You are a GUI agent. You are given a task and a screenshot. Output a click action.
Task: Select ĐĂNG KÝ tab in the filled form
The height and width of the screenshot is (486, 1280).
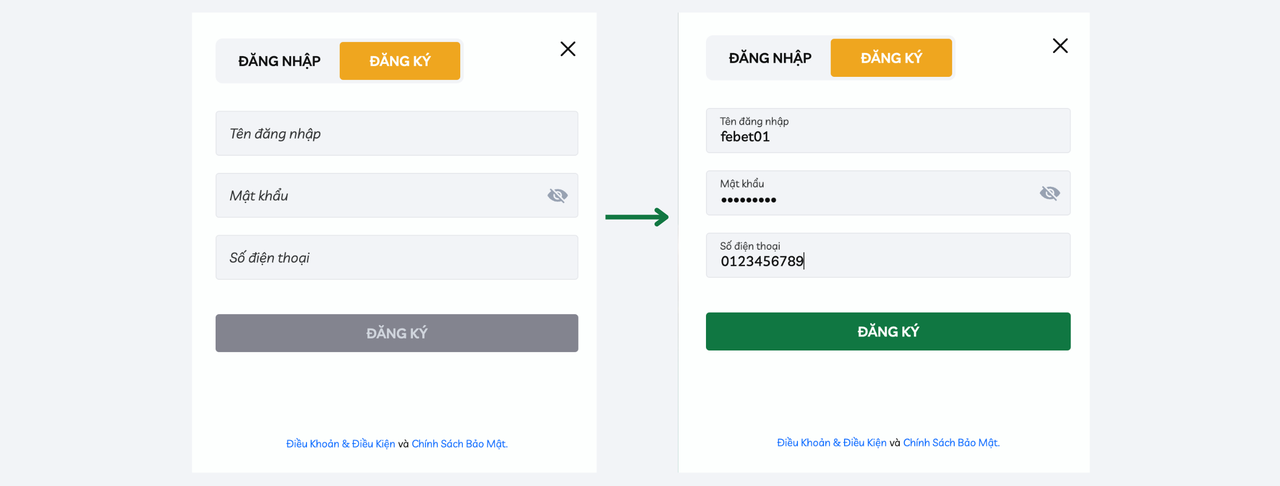click(891, 58)
